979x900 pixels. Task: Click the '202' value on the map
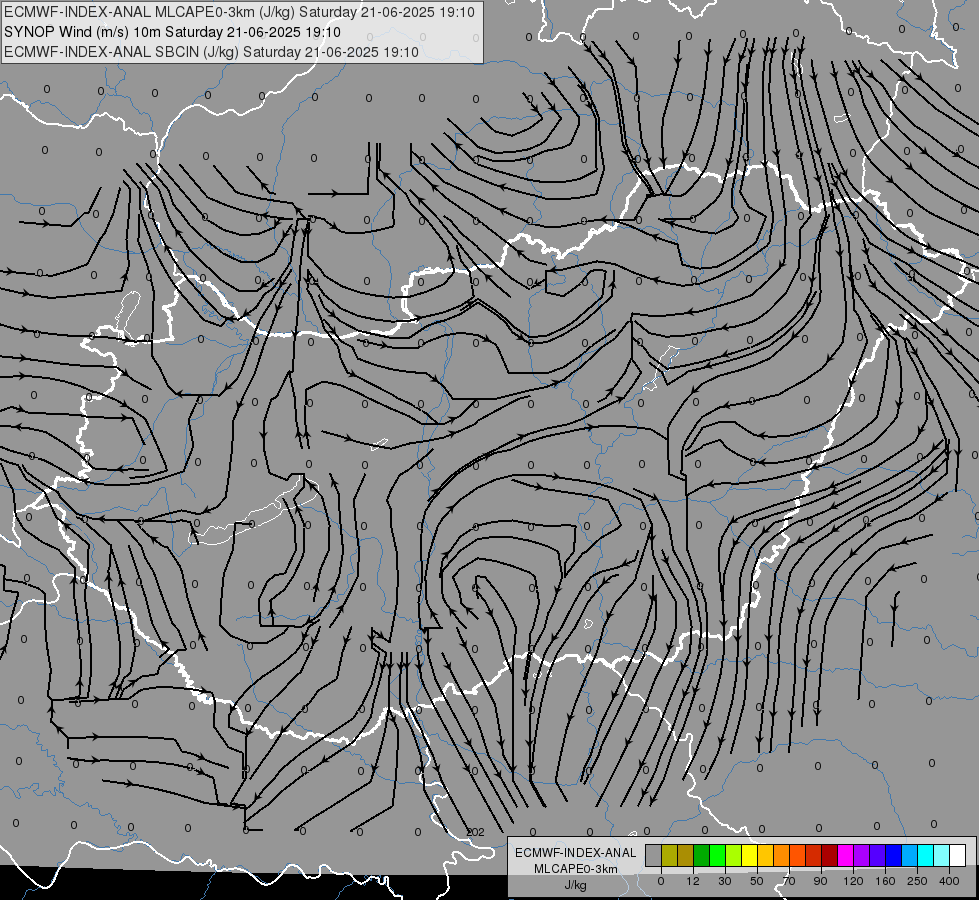[475, 832]
